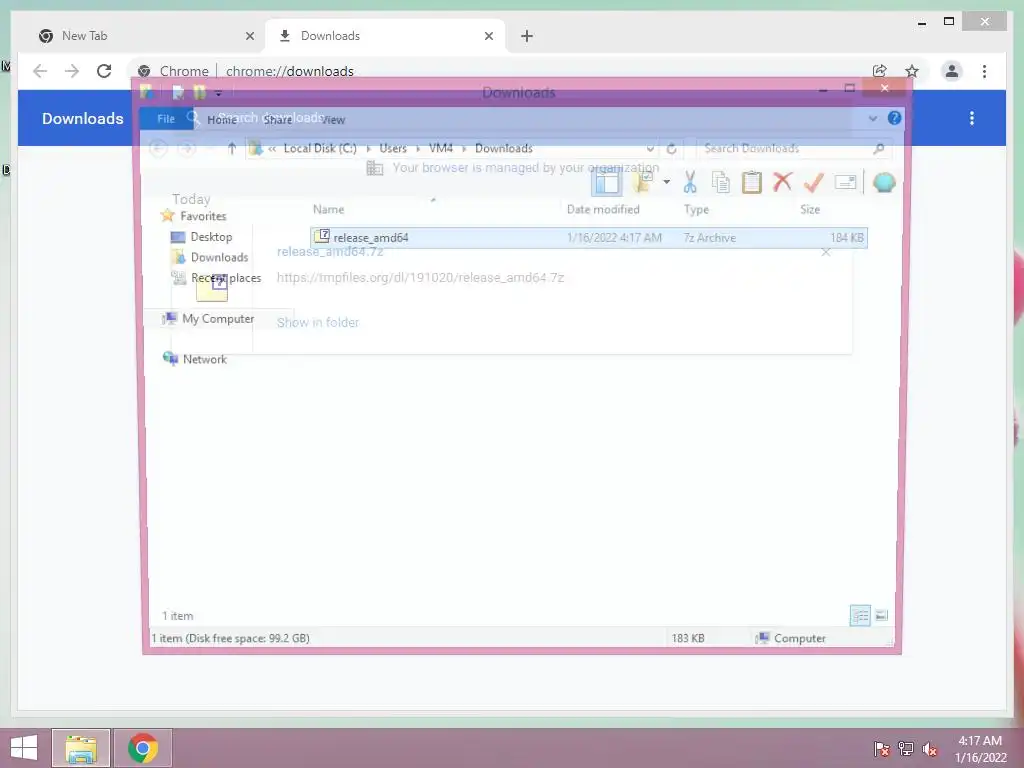Open the tmpfiles.org download URL link

420,278
